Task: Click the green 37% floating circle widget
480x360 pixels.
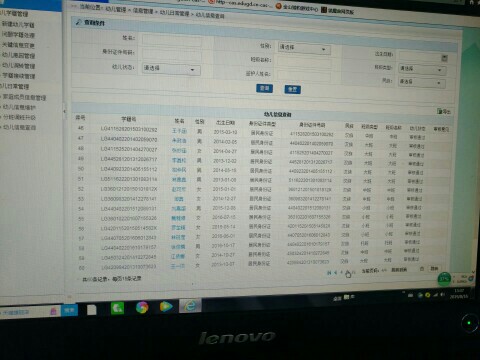Action: point(444,279)
